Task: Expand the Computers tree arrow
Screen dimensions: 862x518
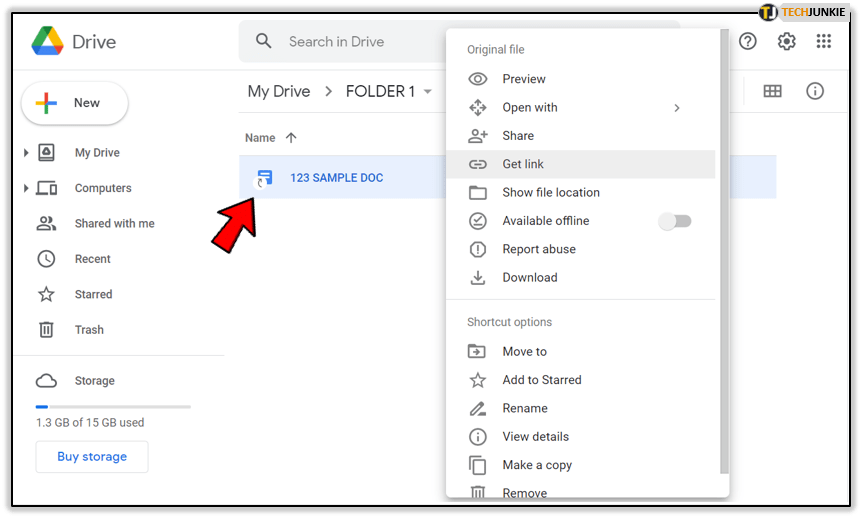Action: tap(26, 188)
